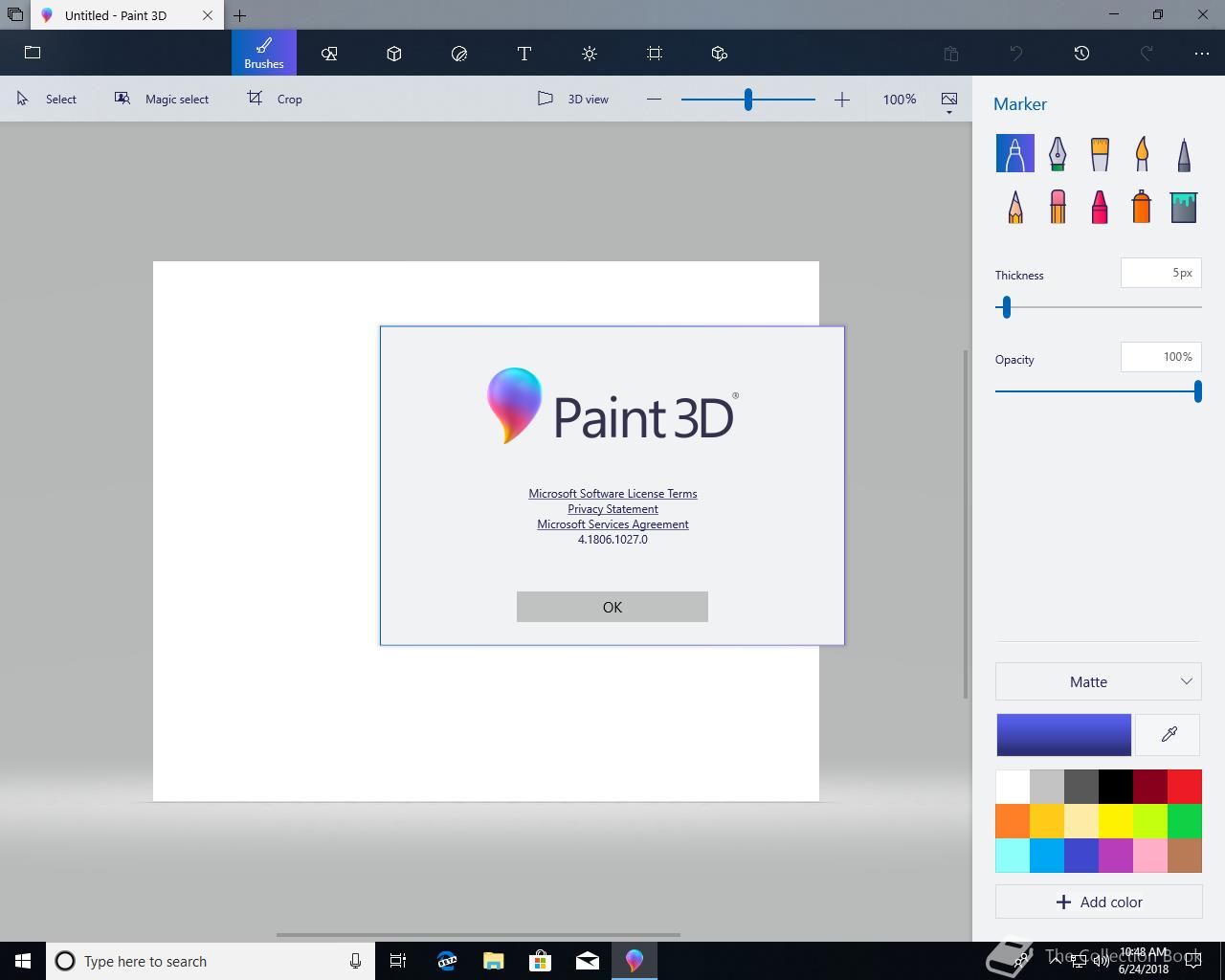Screen dimensions: 1225x980
Task: Open the Privacy Statement link
Action: [x=612, y=509]
